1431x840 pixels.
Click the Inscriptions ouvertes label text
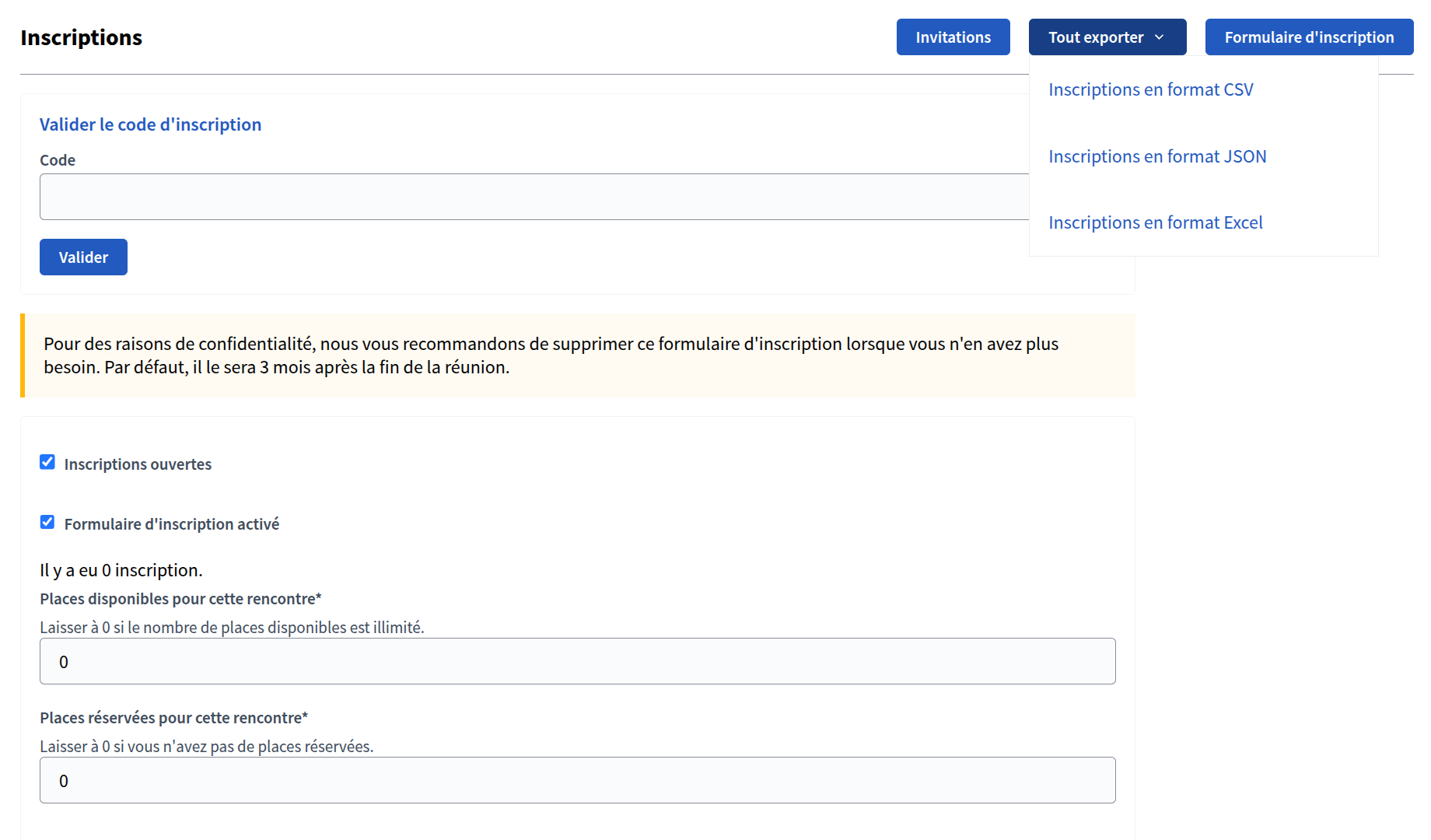(x=138, y=464)
